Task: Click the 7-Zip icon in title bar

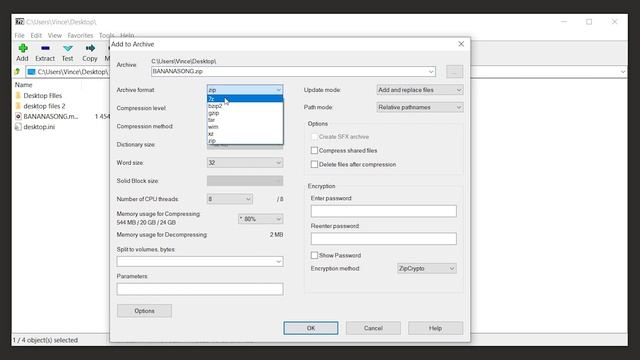Action: pyautogui.click(x=20, y=22)
